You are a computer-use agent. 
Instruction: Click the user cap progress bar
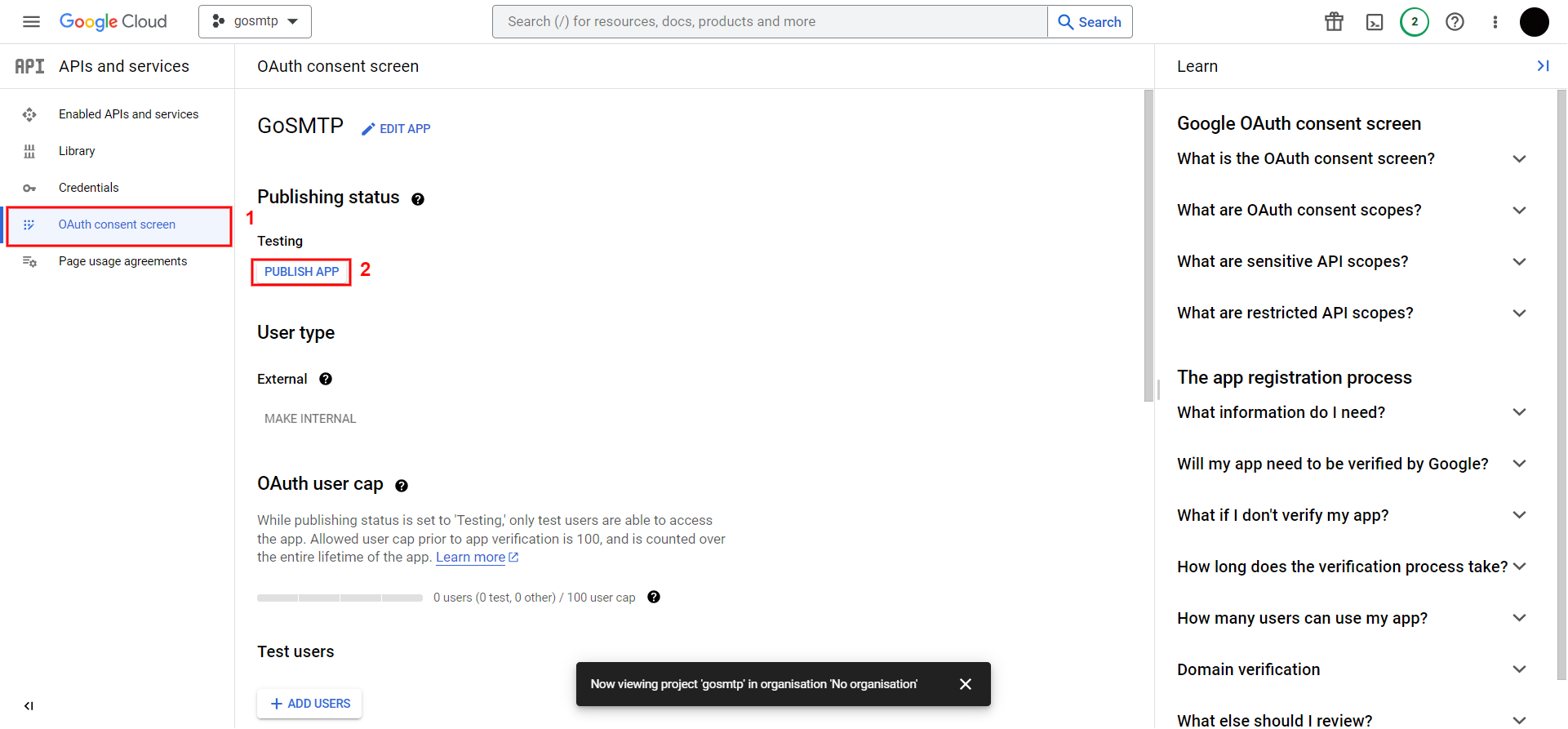click(x=340, y=598)
